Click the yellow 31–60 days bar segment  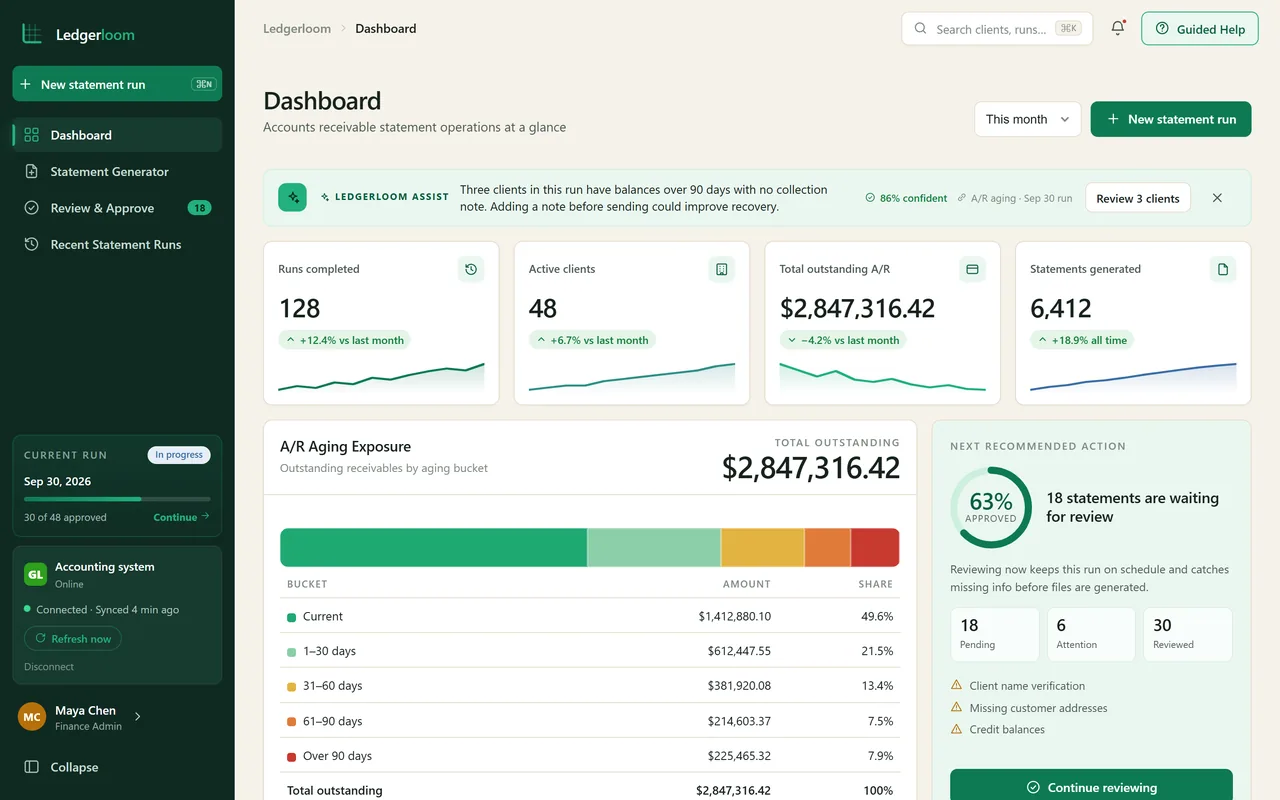point(762,548)
